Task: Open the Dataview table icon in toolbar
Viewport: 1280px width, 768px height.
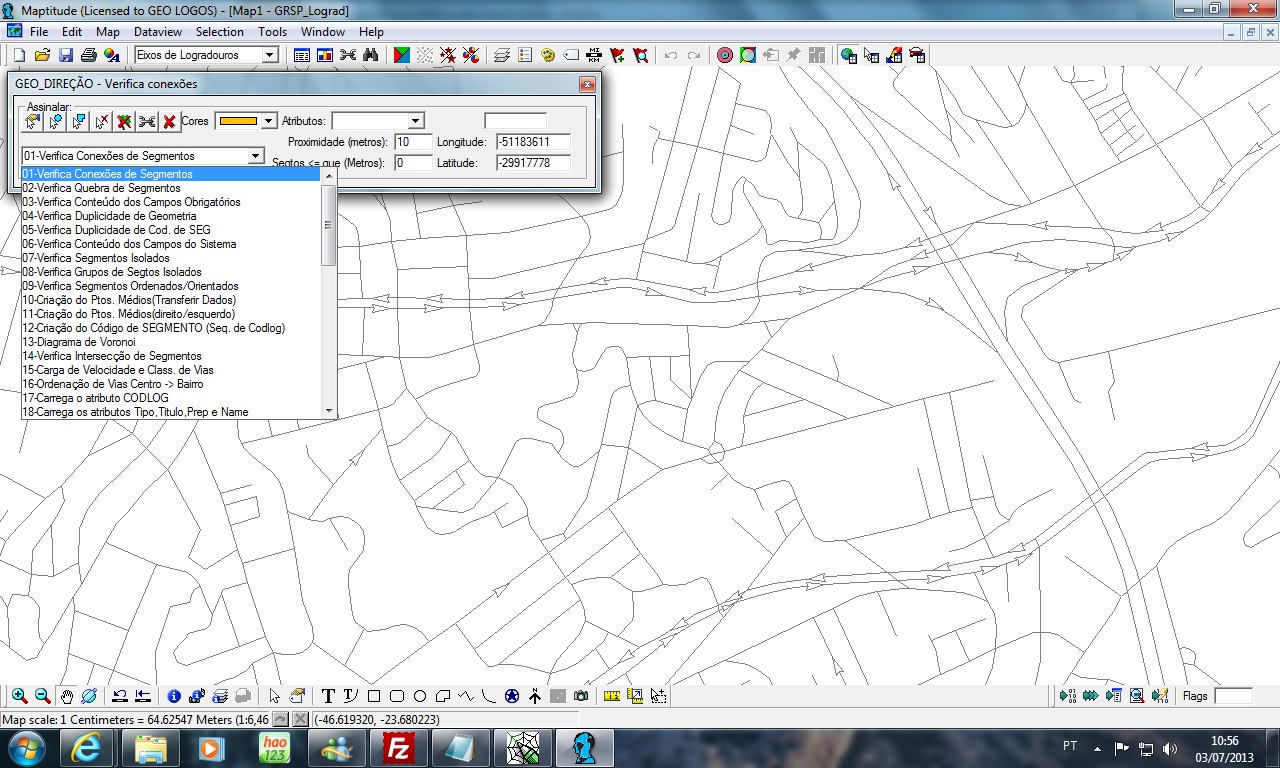Action: coord(302,55)
